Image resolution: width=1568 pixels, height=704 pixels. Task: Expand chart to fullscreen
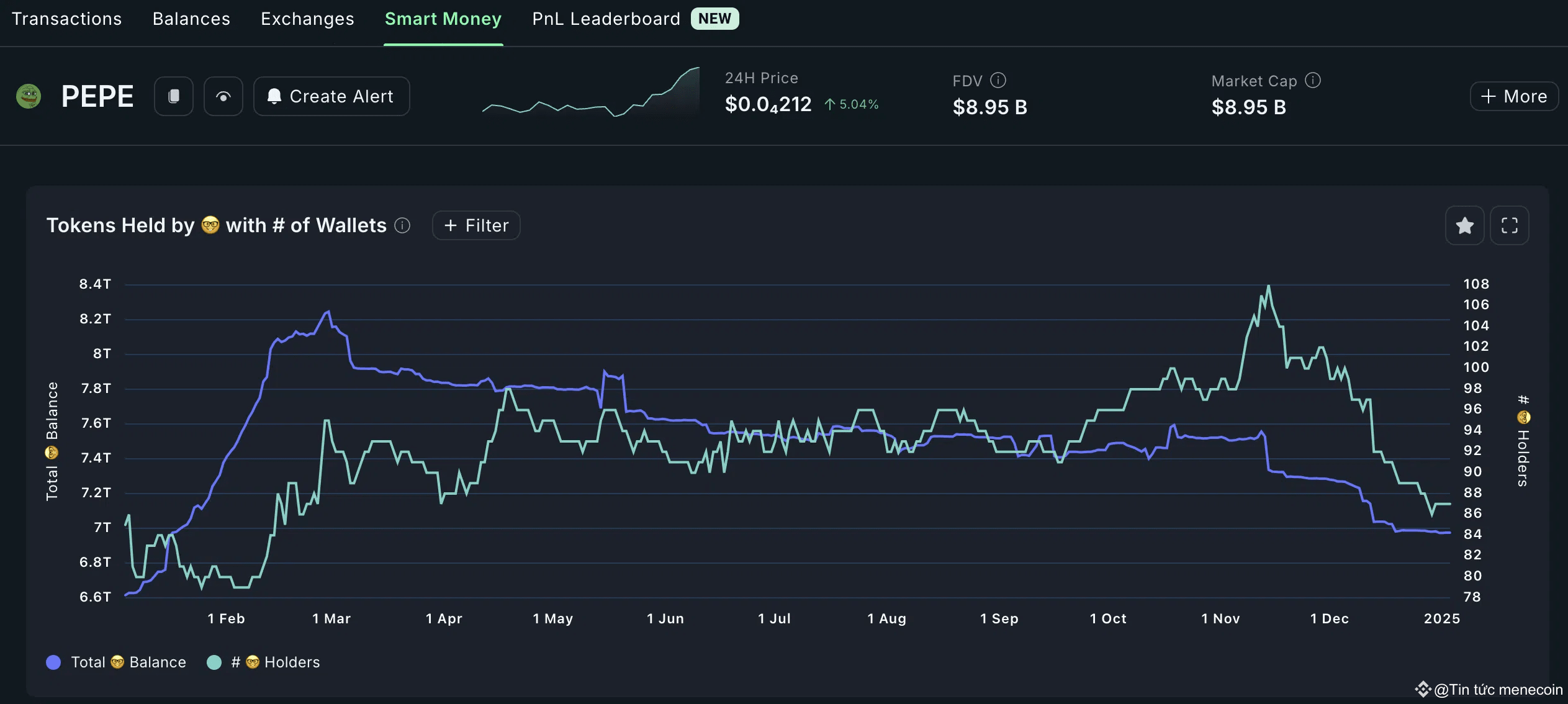pyautogui.click(x=1509, y=225)
